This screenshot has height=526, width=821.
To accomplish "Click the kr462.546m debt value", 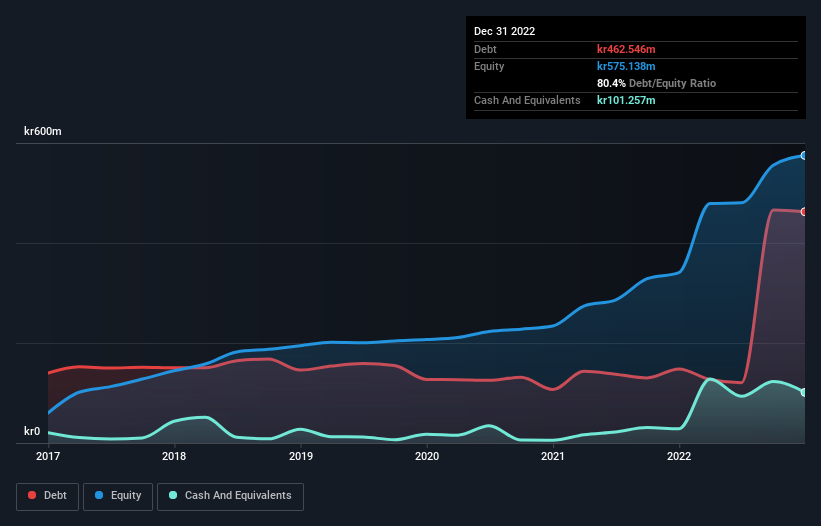I will pos(626,49).
